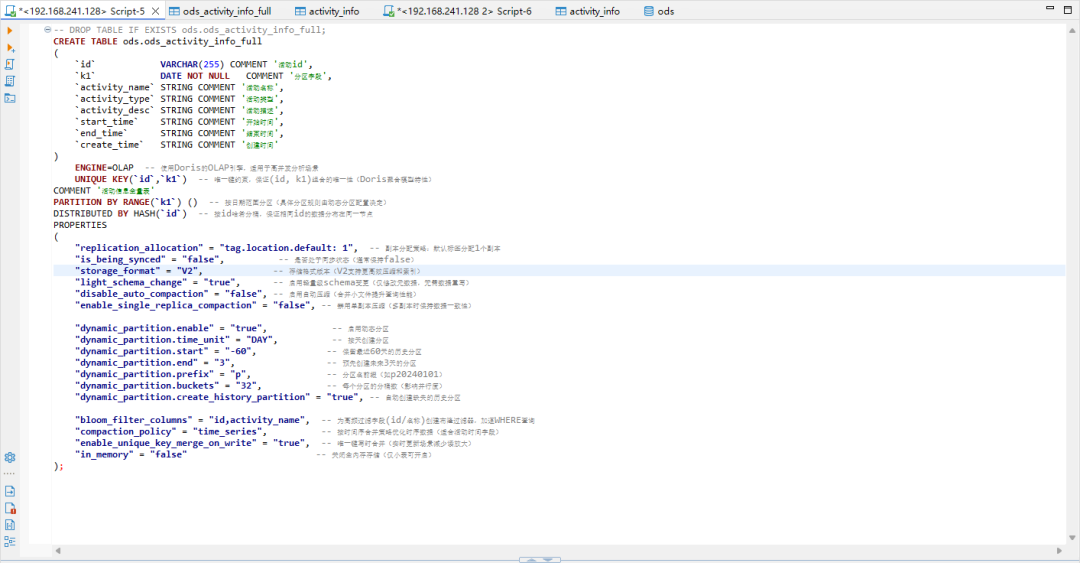Click on ods.ods_activity_info_full table name
Screen dimensions: 1080x563
pos(192,41)
